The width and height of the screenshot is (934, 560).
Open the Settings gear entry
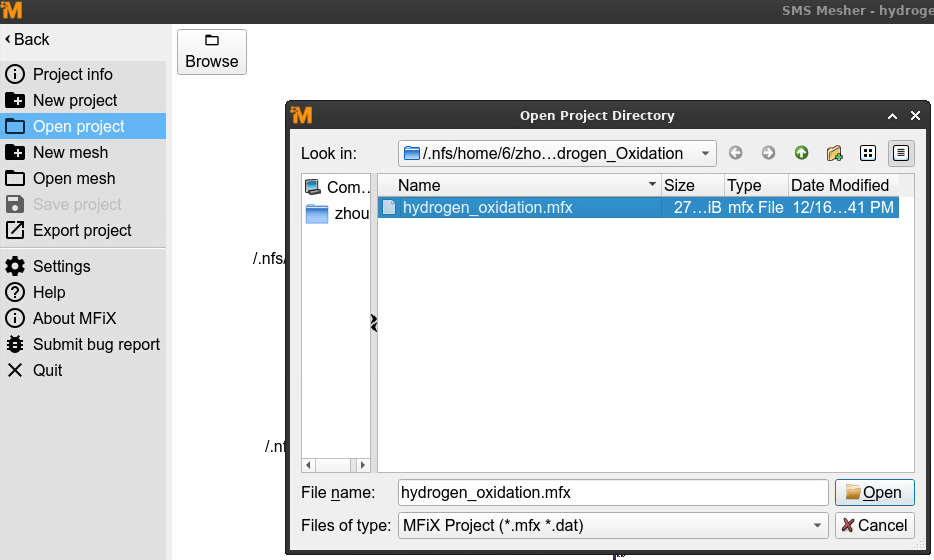(61, 266)
